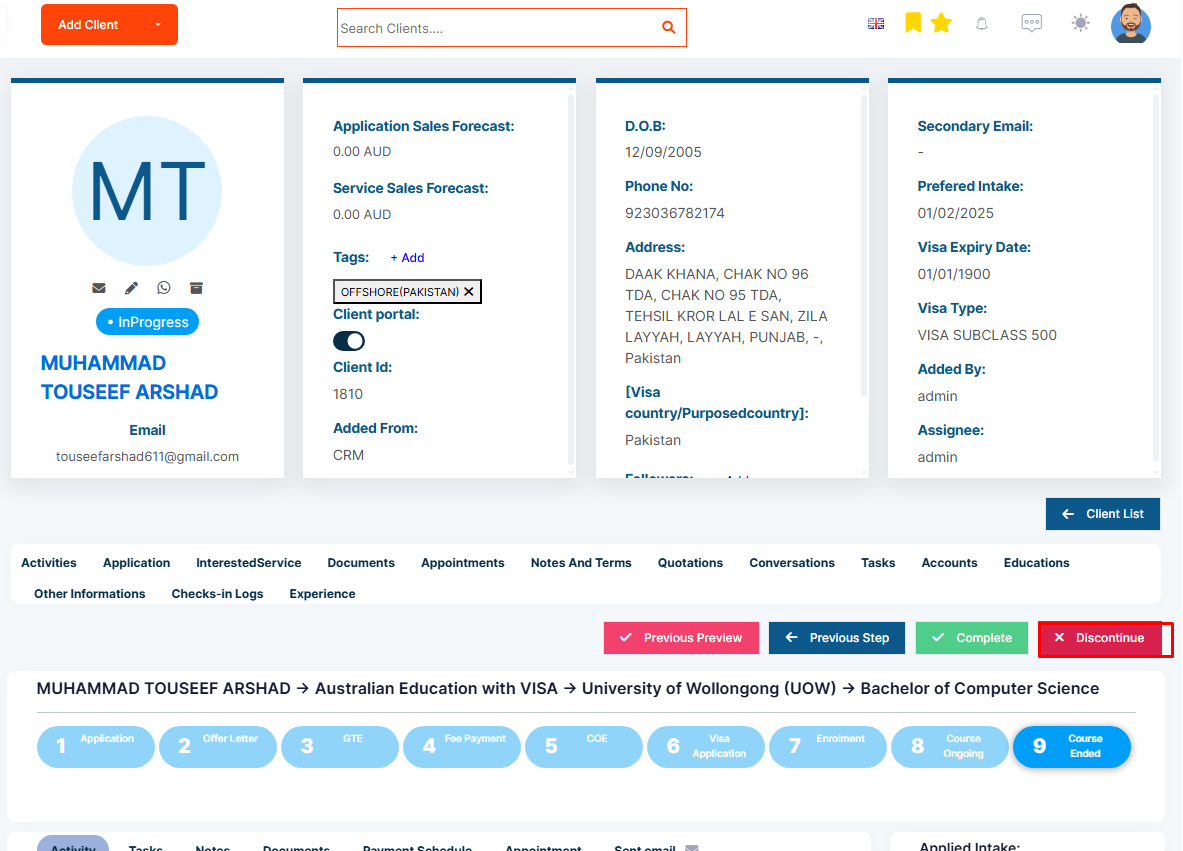This screenshot has height=851, width=1183.
Task: Click the + Add tags link
Action: (x=407, y=258)
